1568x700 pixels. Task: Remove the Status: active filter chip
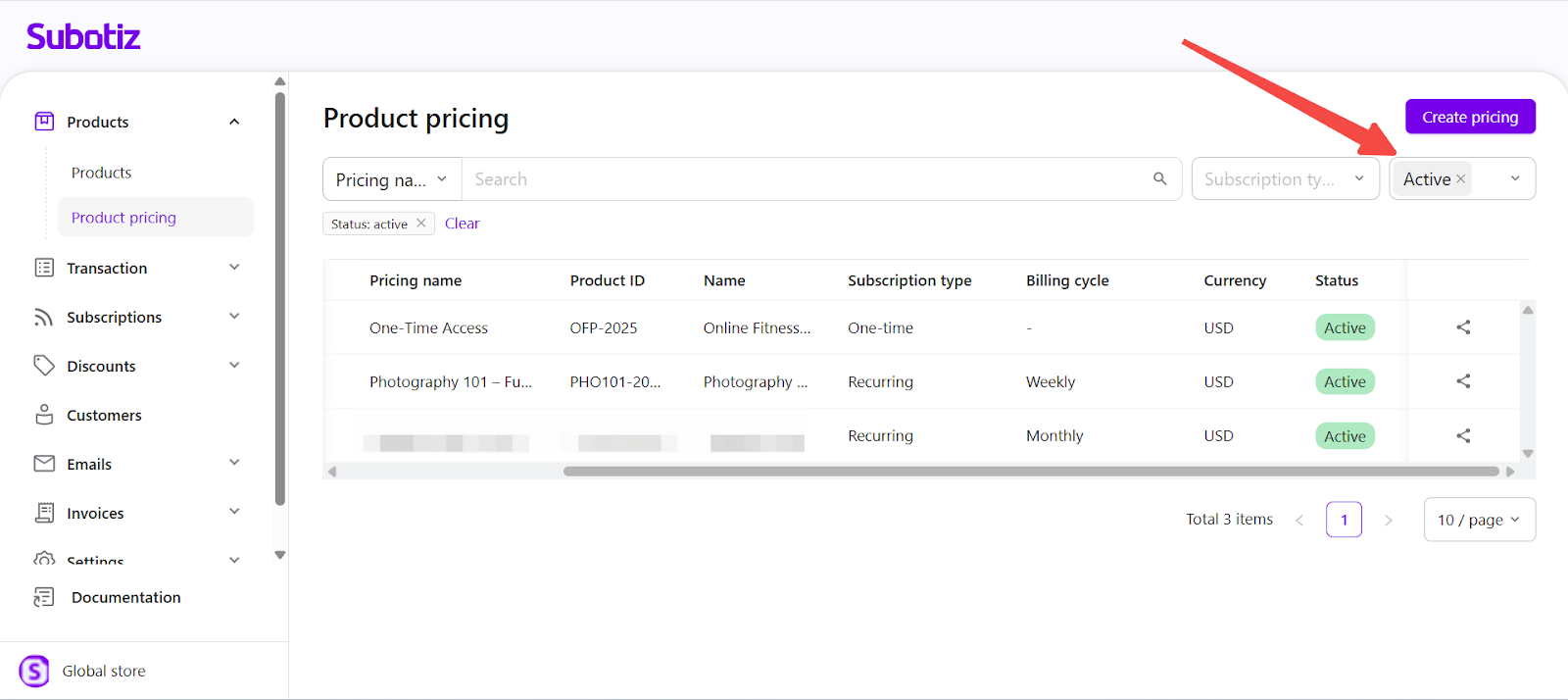coord(421,224)
